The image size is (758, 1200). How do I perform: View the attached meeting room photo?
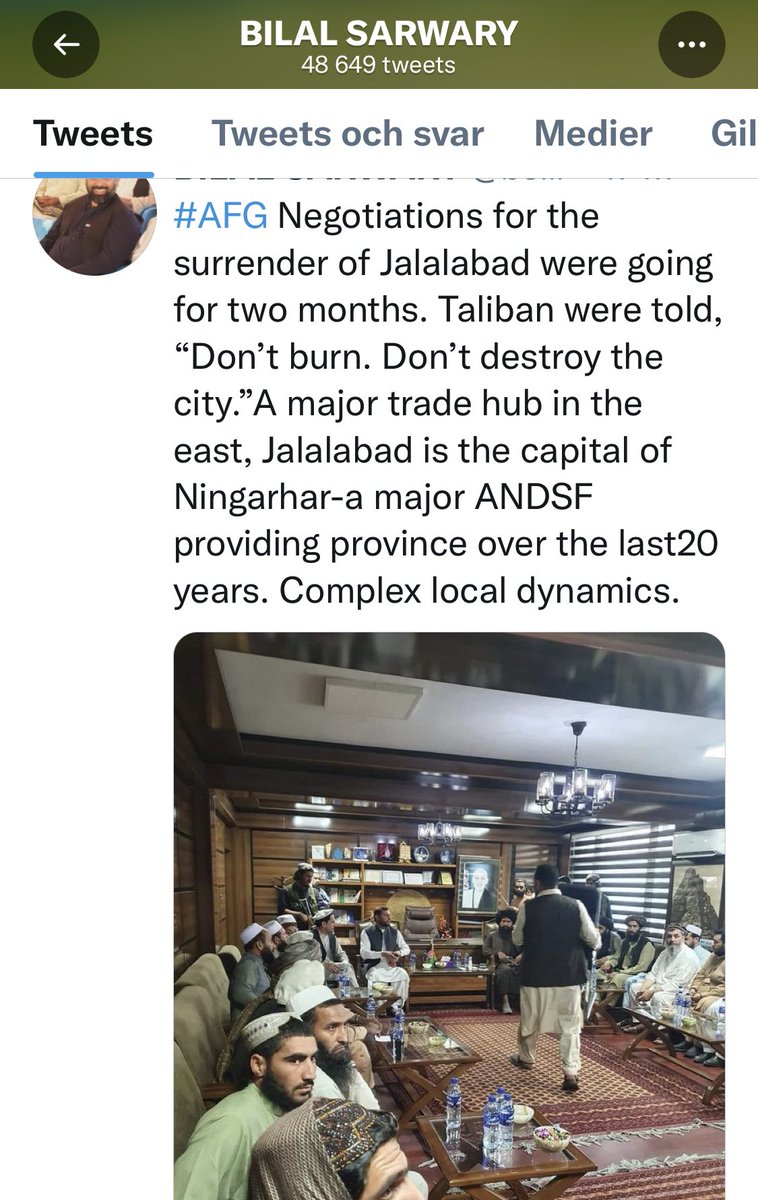449,915
